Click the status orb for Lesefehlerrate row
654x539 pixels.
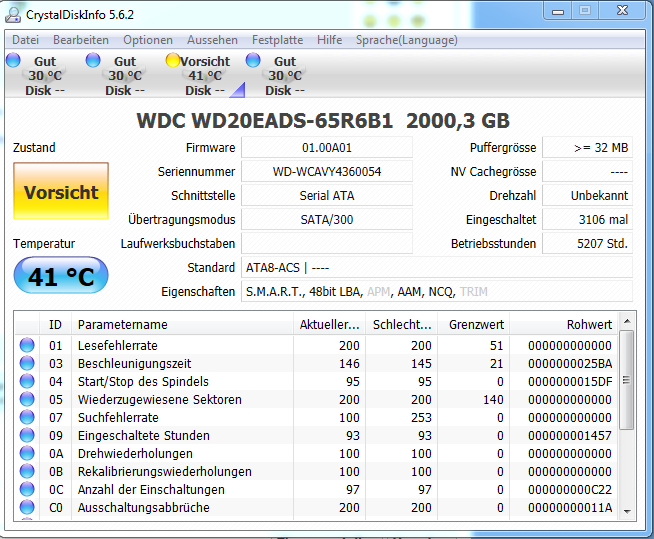click(27, 345)
